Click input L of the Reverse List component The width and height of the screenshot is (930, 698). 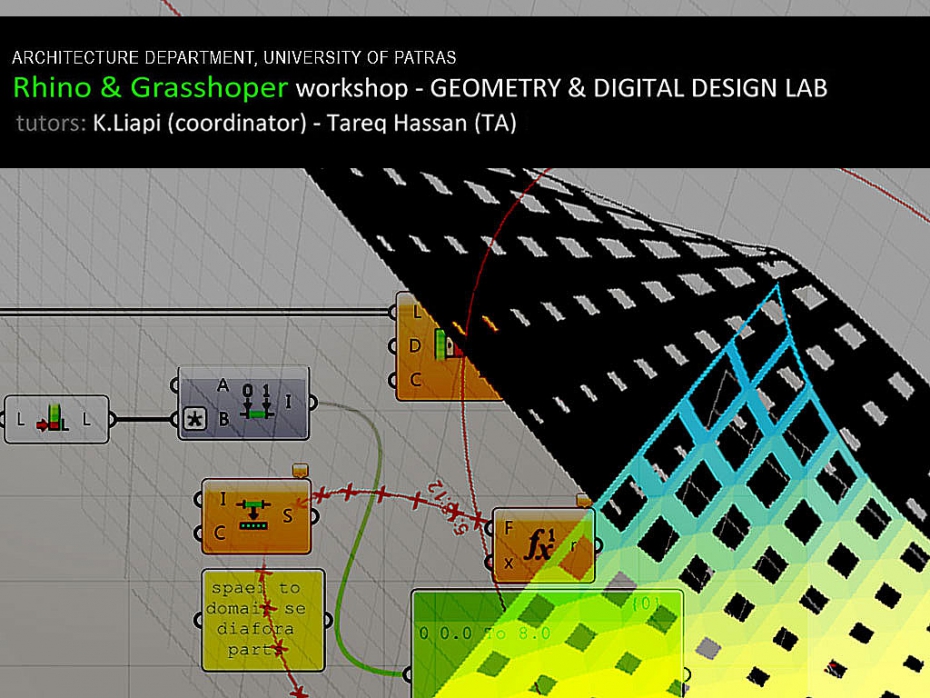click(x=20, y=420)
